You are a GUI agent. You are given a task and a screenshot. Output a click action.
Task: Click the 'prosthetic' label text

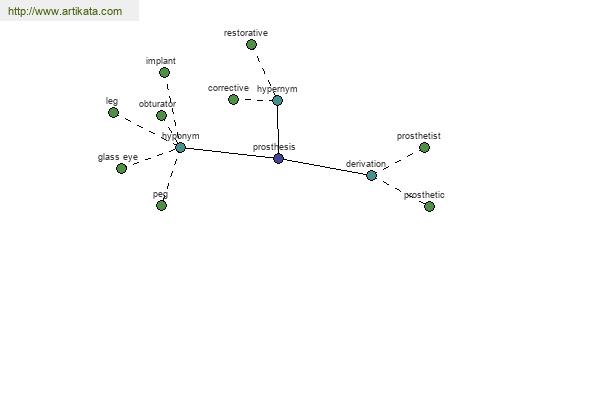click(424, 195)
